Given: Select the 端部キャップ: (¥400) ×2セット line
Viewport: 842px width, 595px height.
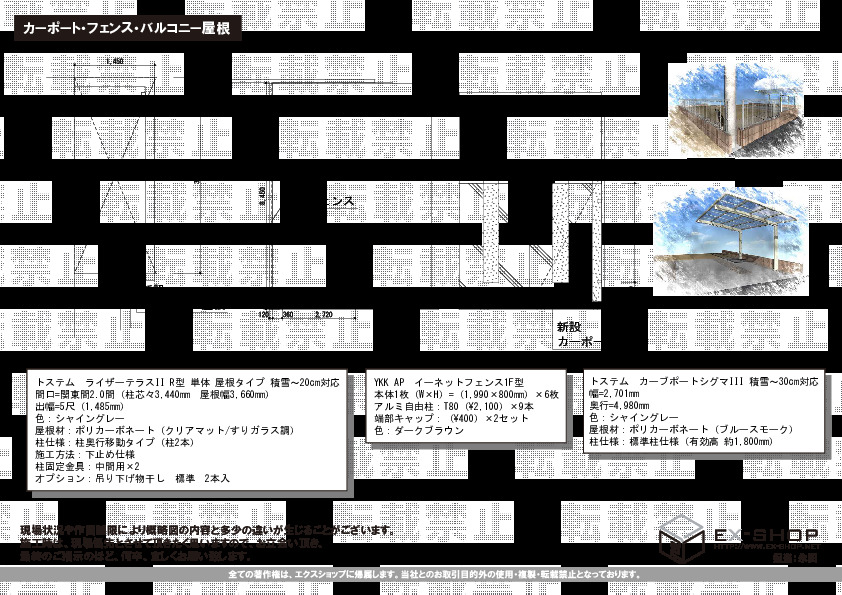Looking at the screenshot, I should (451, 418).
